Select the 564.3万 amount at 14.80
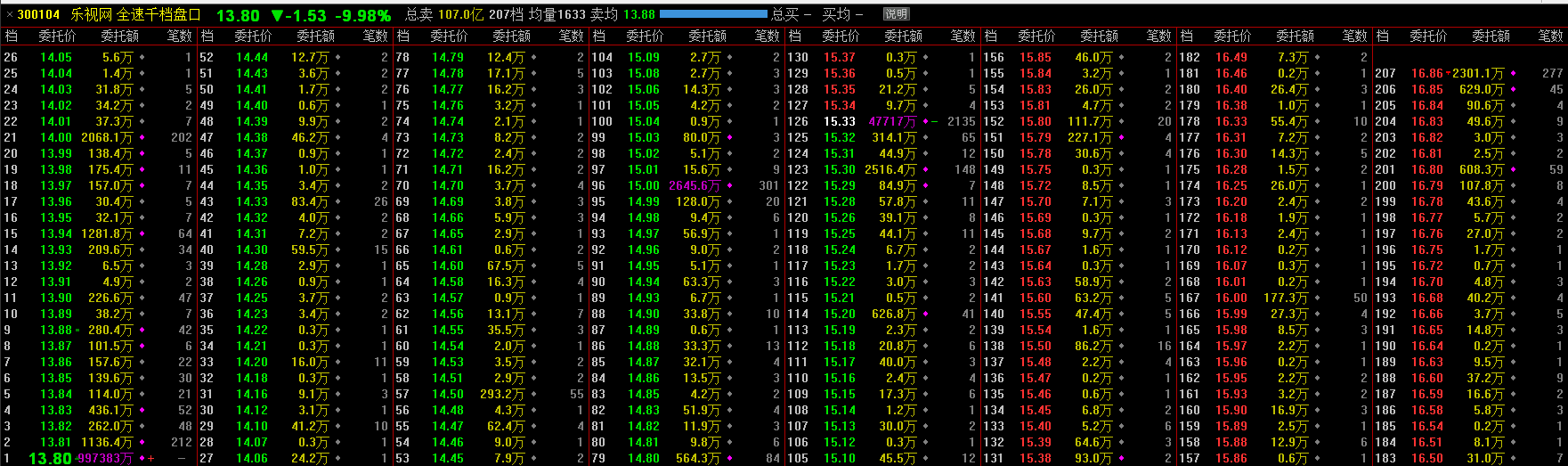 698,458
